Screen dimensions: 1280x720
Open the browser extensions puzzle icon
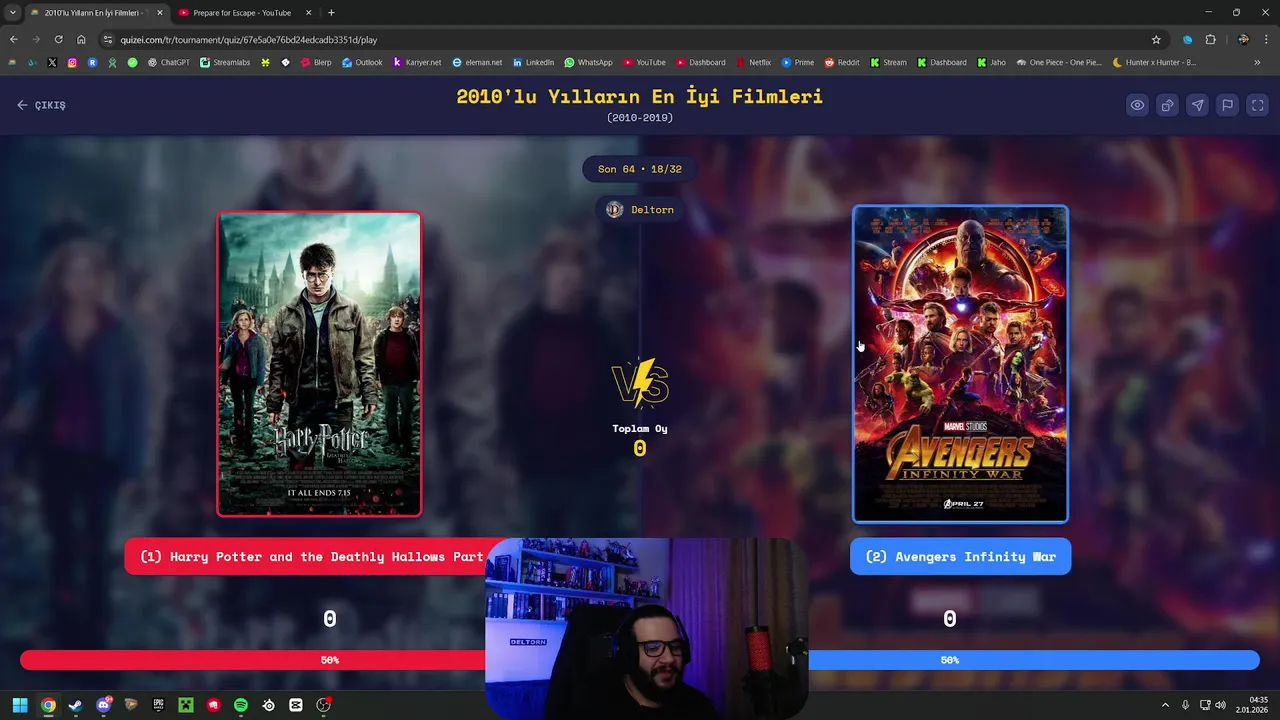[x=1210, y=40]
